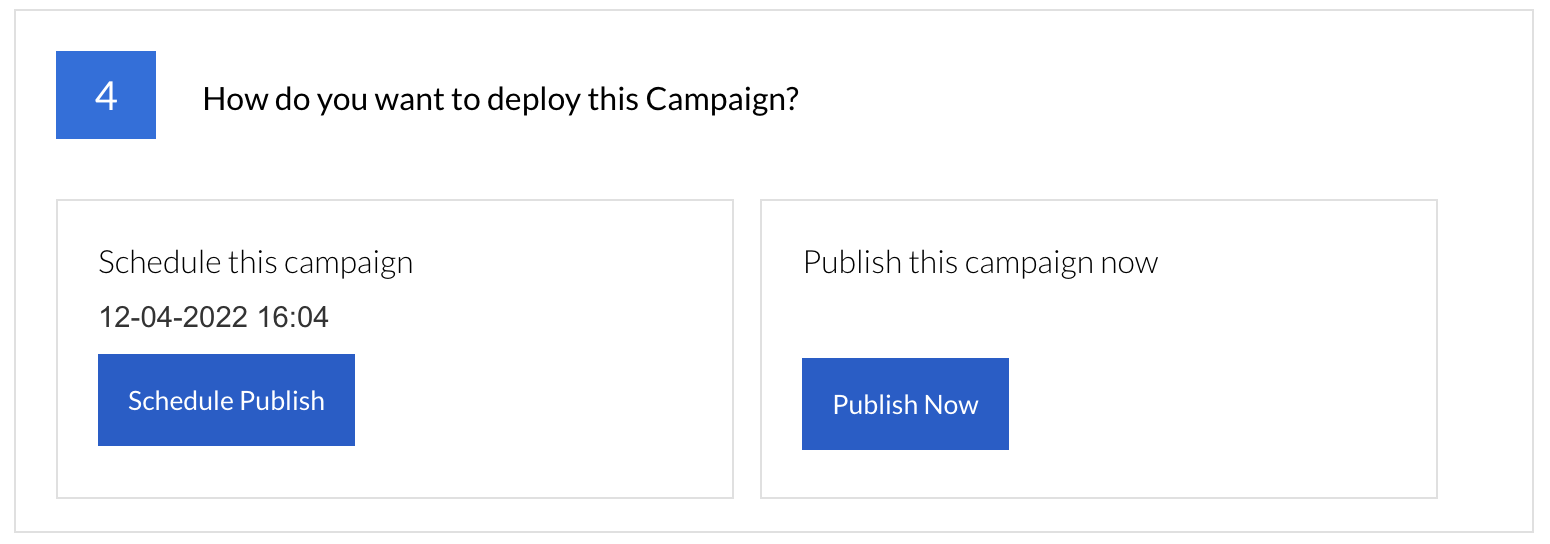Click the word "Now" on the Publish button
Image resolution: width=1550 pixels, height=544 pixels.
click(x=951, y=404)
